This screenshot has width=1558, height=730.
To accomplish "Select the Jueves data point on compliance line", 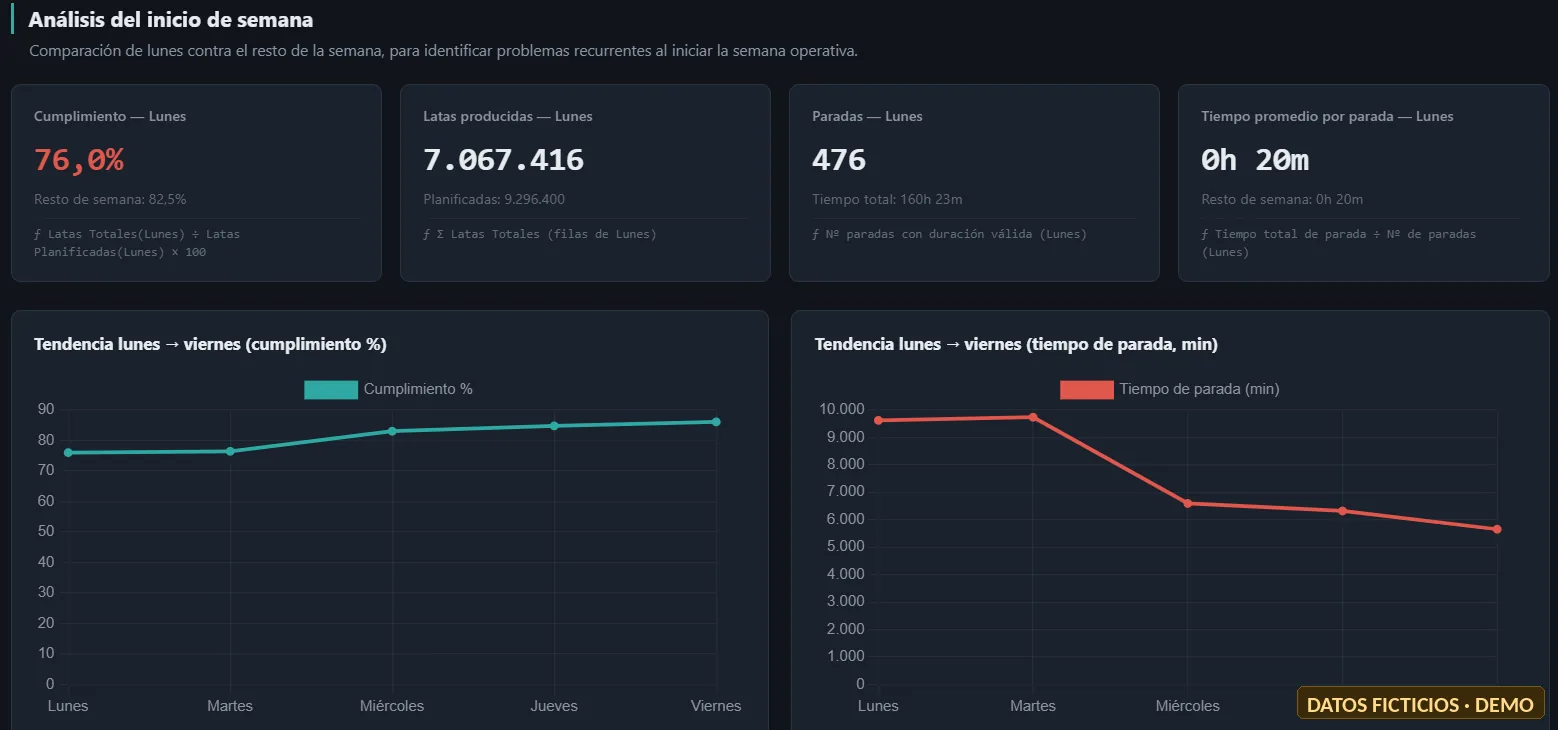I will (554, 426).
